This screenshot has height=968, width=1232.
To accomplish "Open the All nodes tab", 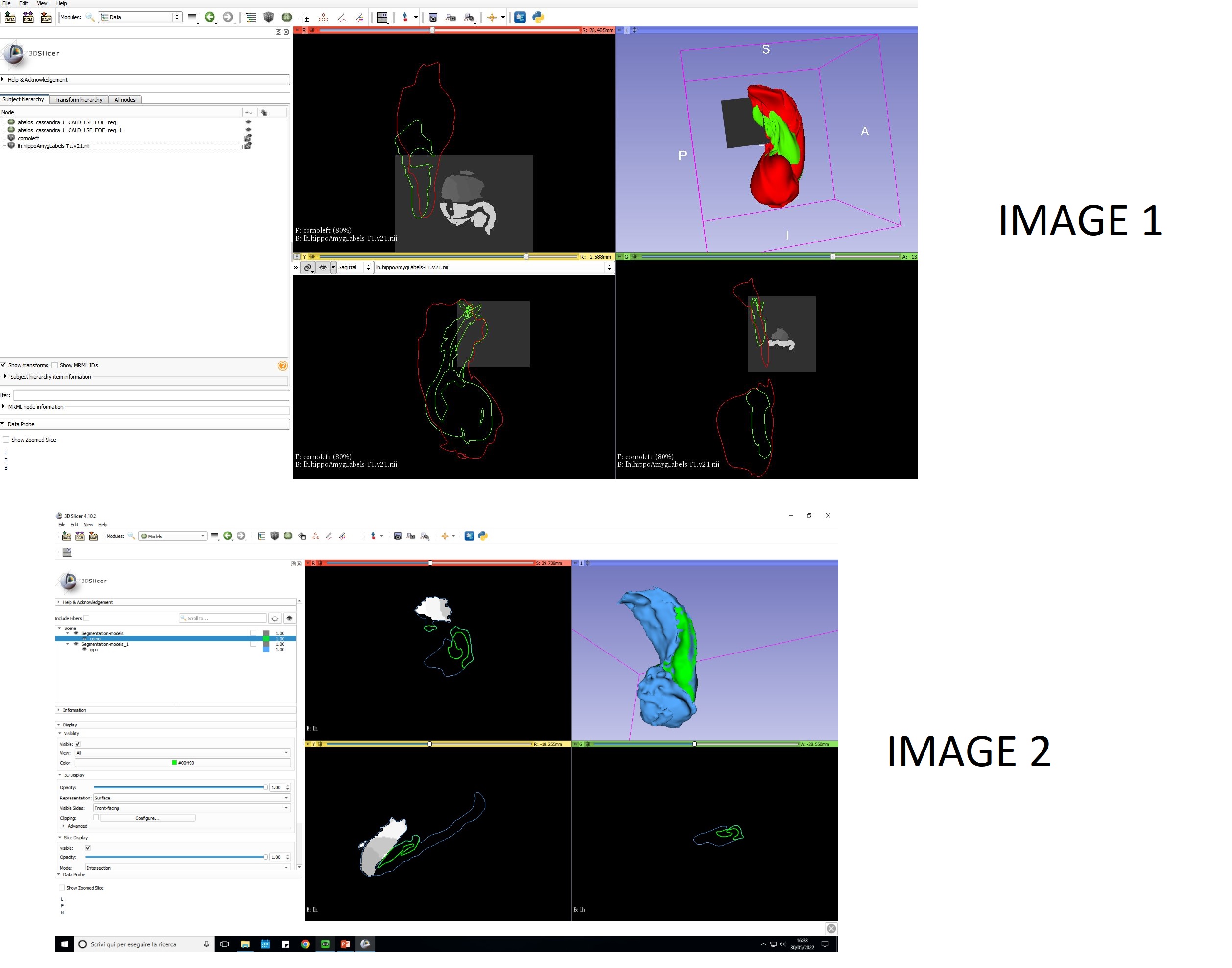I will pyautogui.click(x=124, y=100).
